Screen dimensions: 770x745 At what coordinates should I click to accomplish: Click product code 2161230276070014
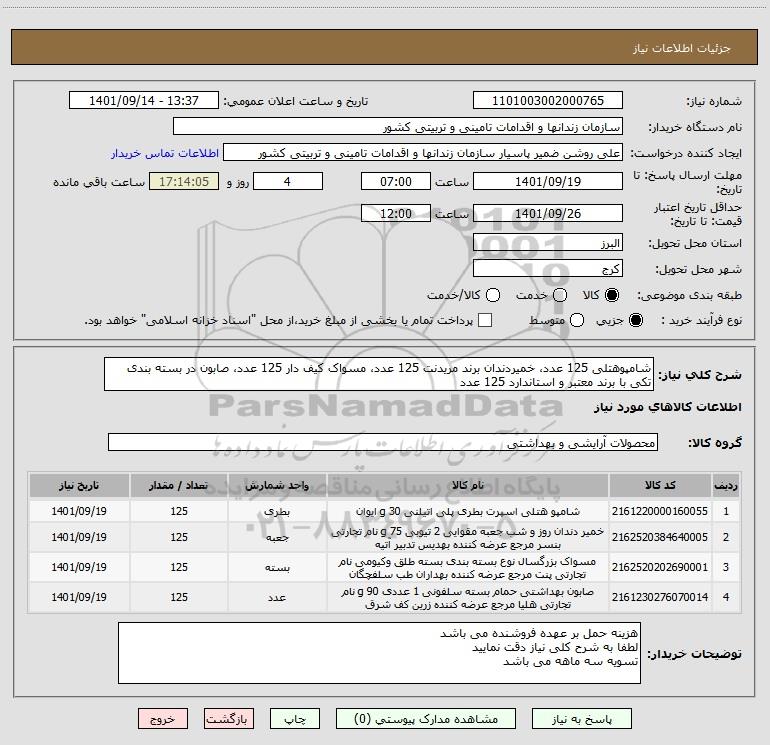[660, 597]
